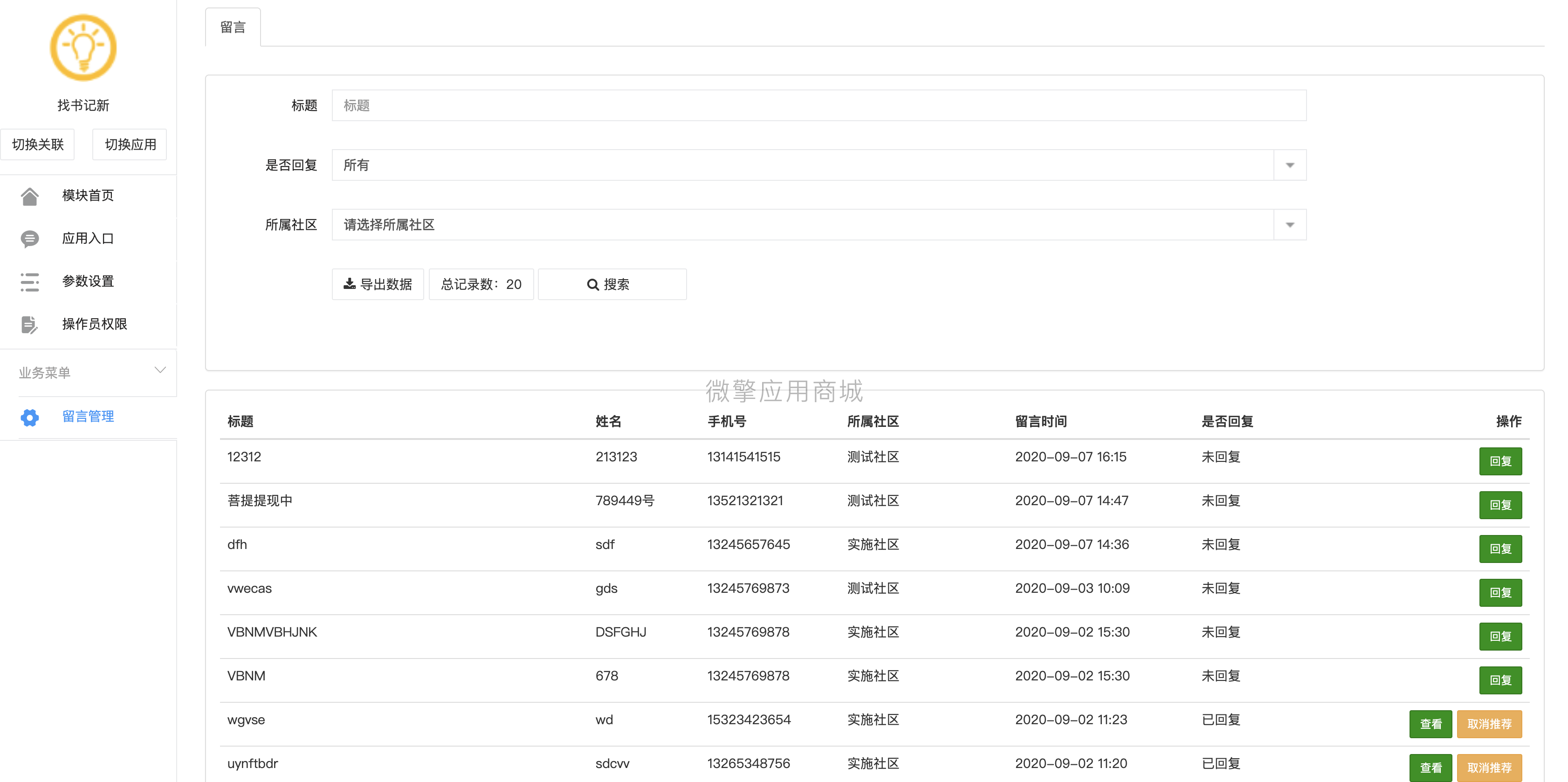Click the 搜索 button
Viewport: 1568px width, 782px height.
pos(612,284)
